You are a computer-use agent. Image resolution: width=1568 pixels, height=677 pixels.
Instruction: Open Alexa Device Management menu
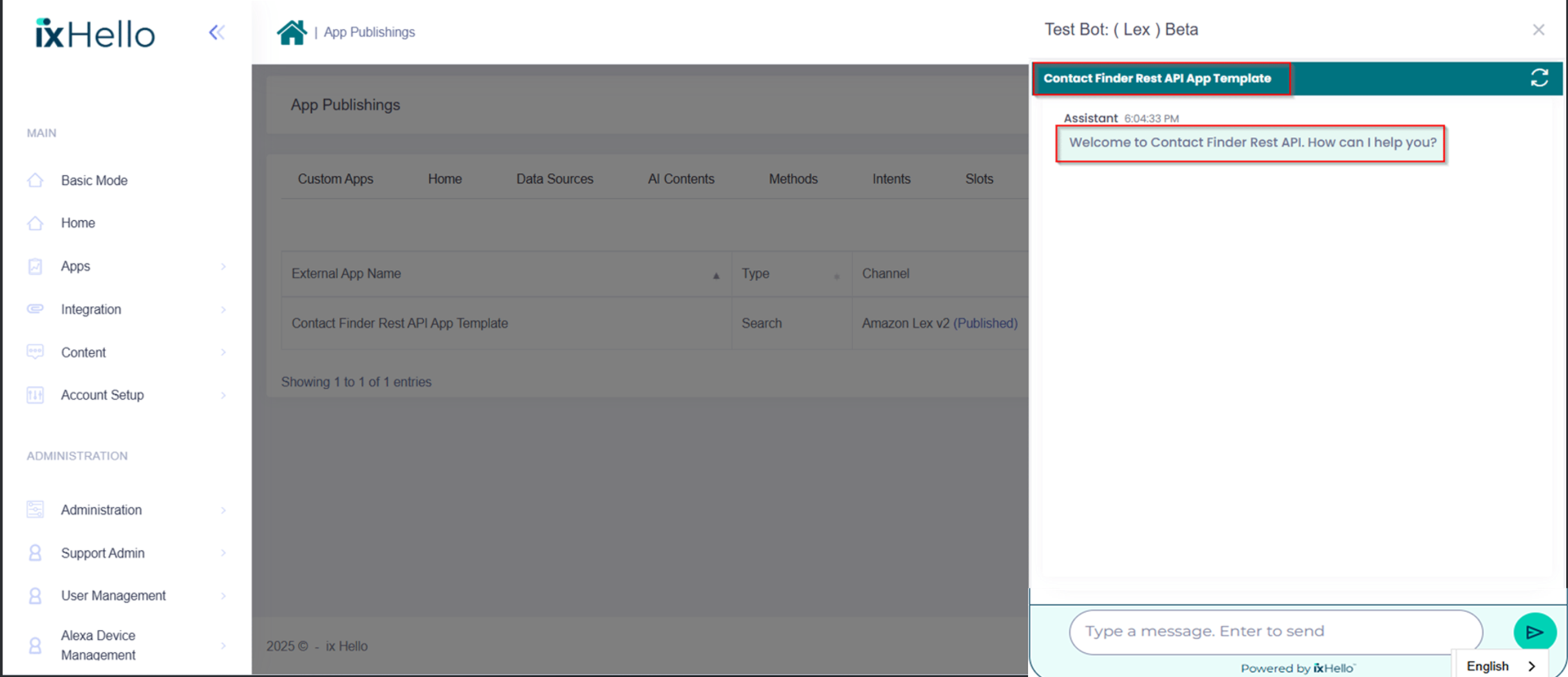pos(98,645)
